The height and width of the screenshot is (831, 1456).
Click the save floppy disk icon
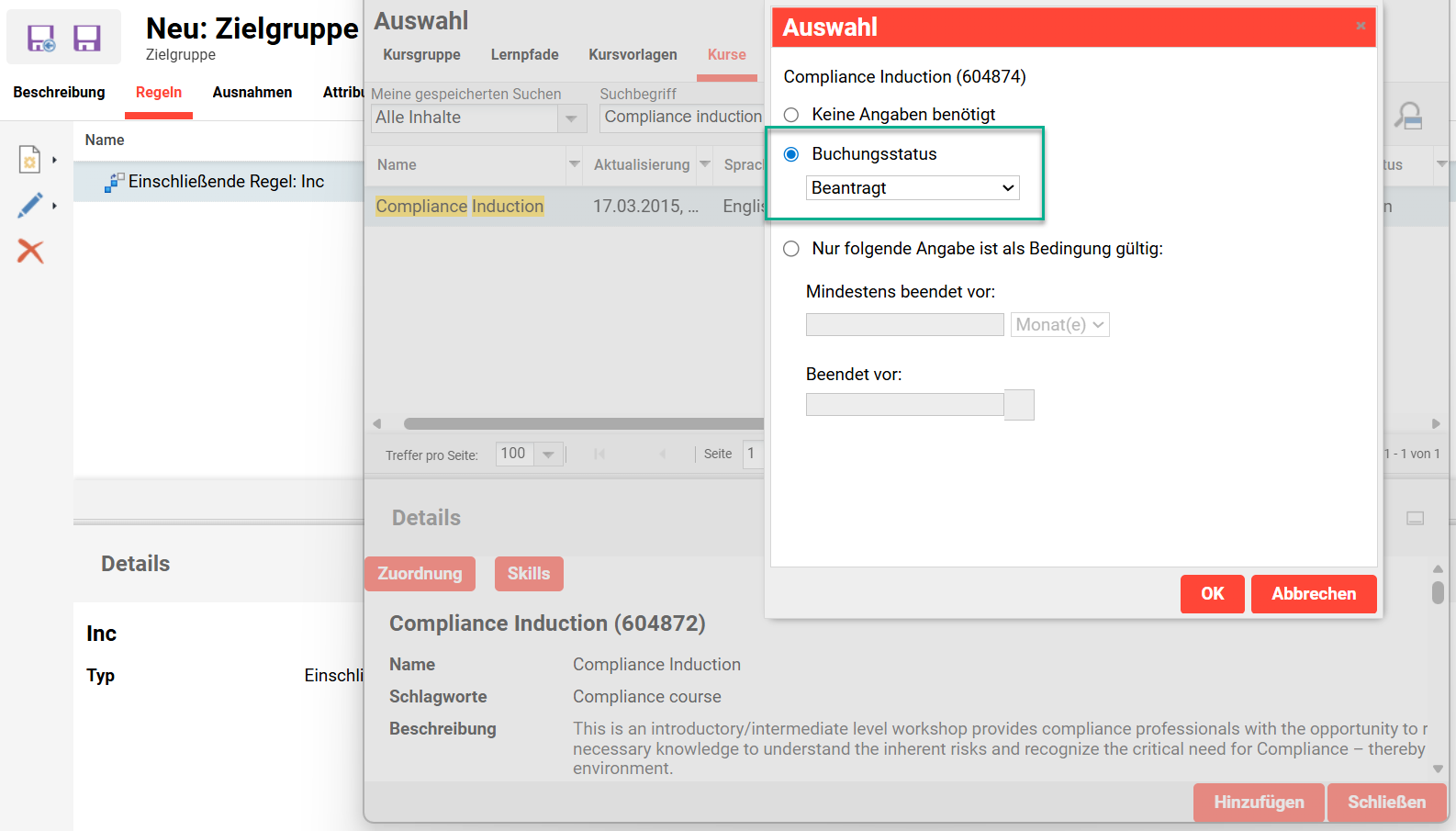(87, 38)
